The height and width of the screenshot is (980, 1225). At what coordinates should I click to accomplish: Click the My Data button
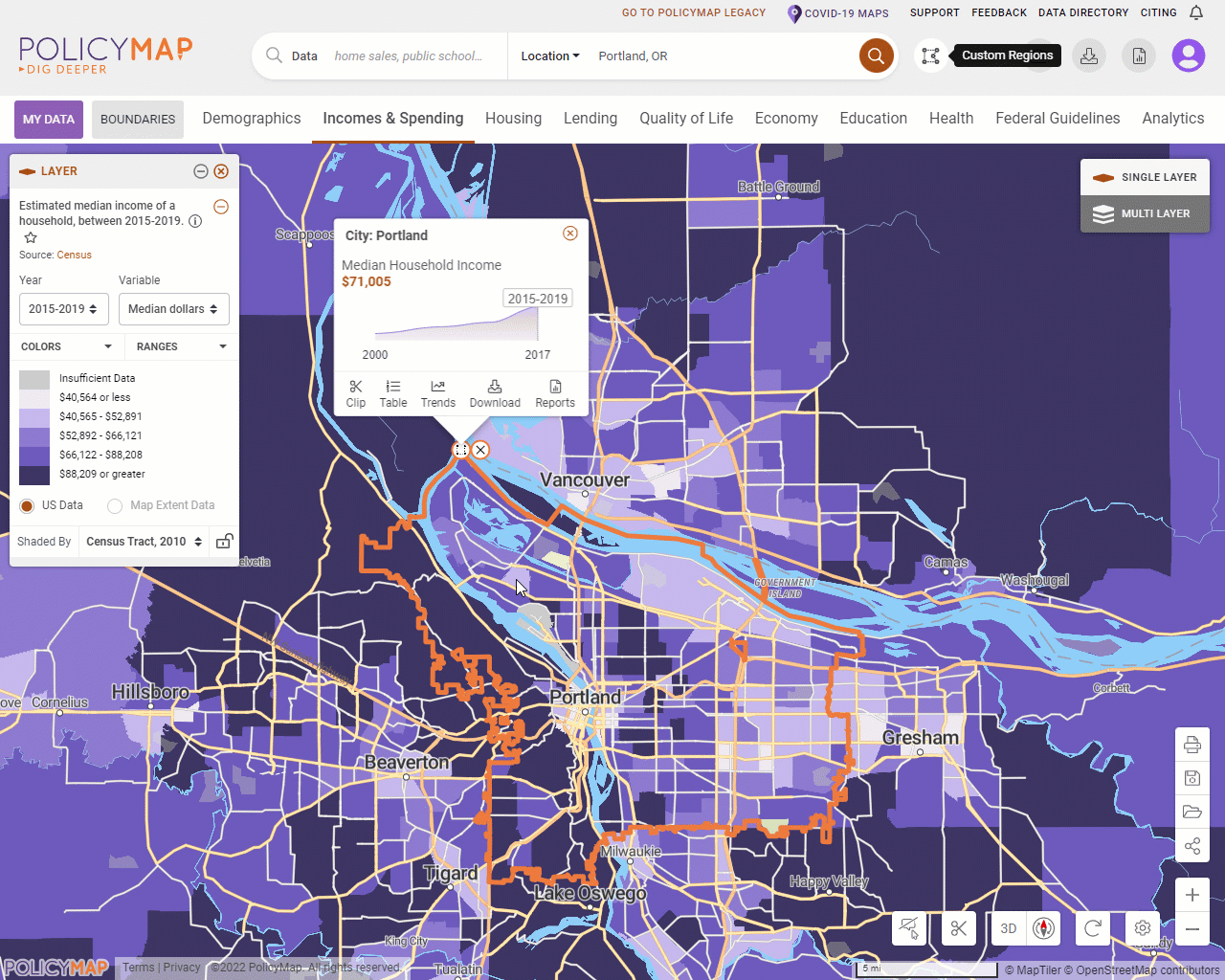pyautogui.click(x=49, y=120)
